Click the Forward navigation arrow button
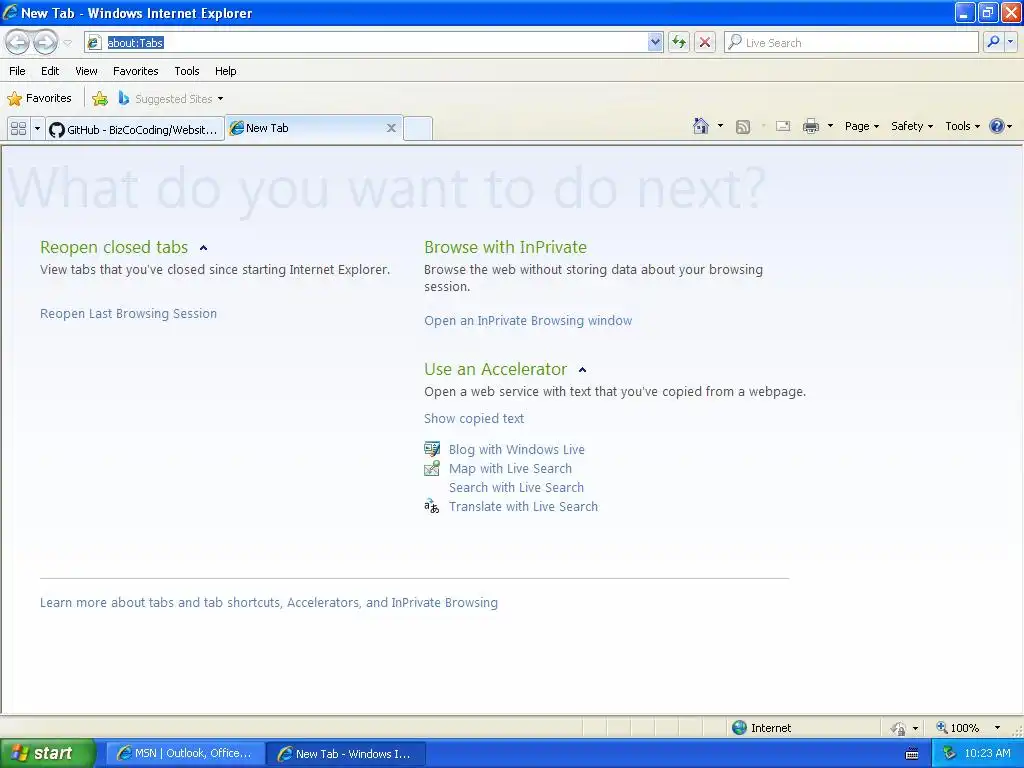 (45, 42)
